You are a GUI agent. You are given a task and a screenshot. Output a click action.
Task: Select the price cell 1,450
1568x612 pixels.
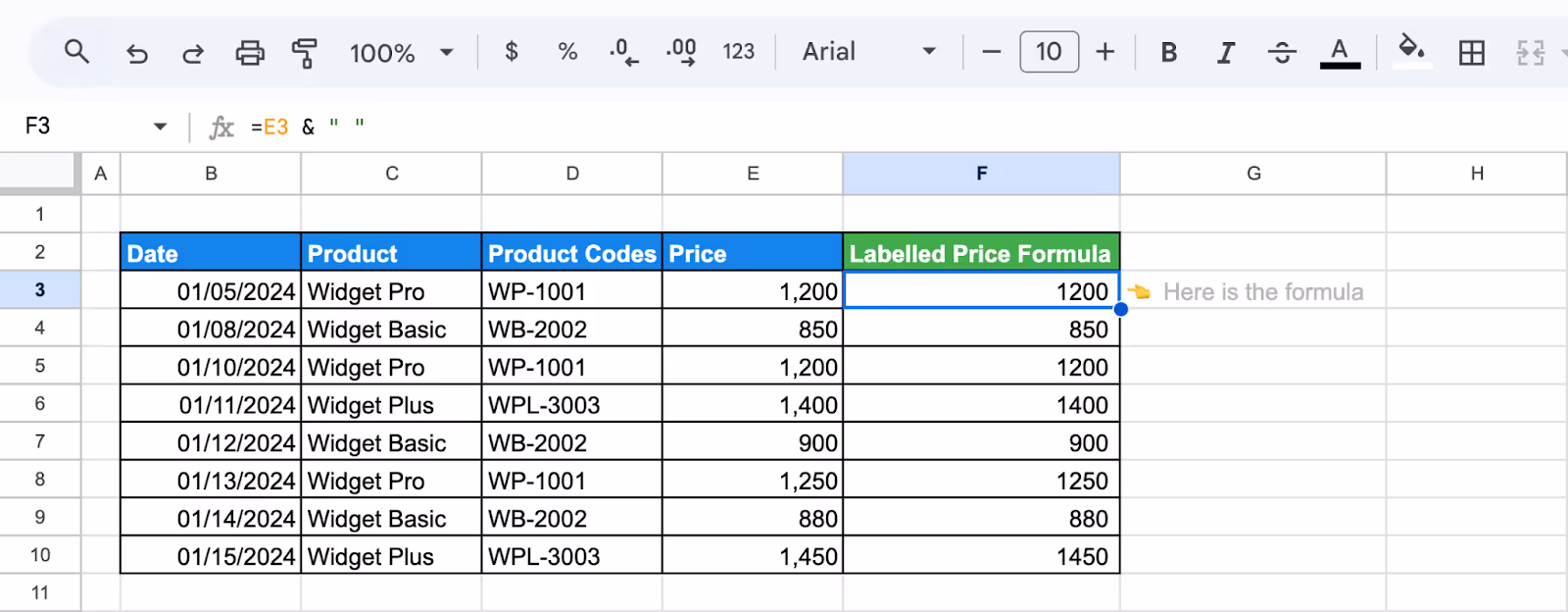pyautogui.click(x=753, y=556)
